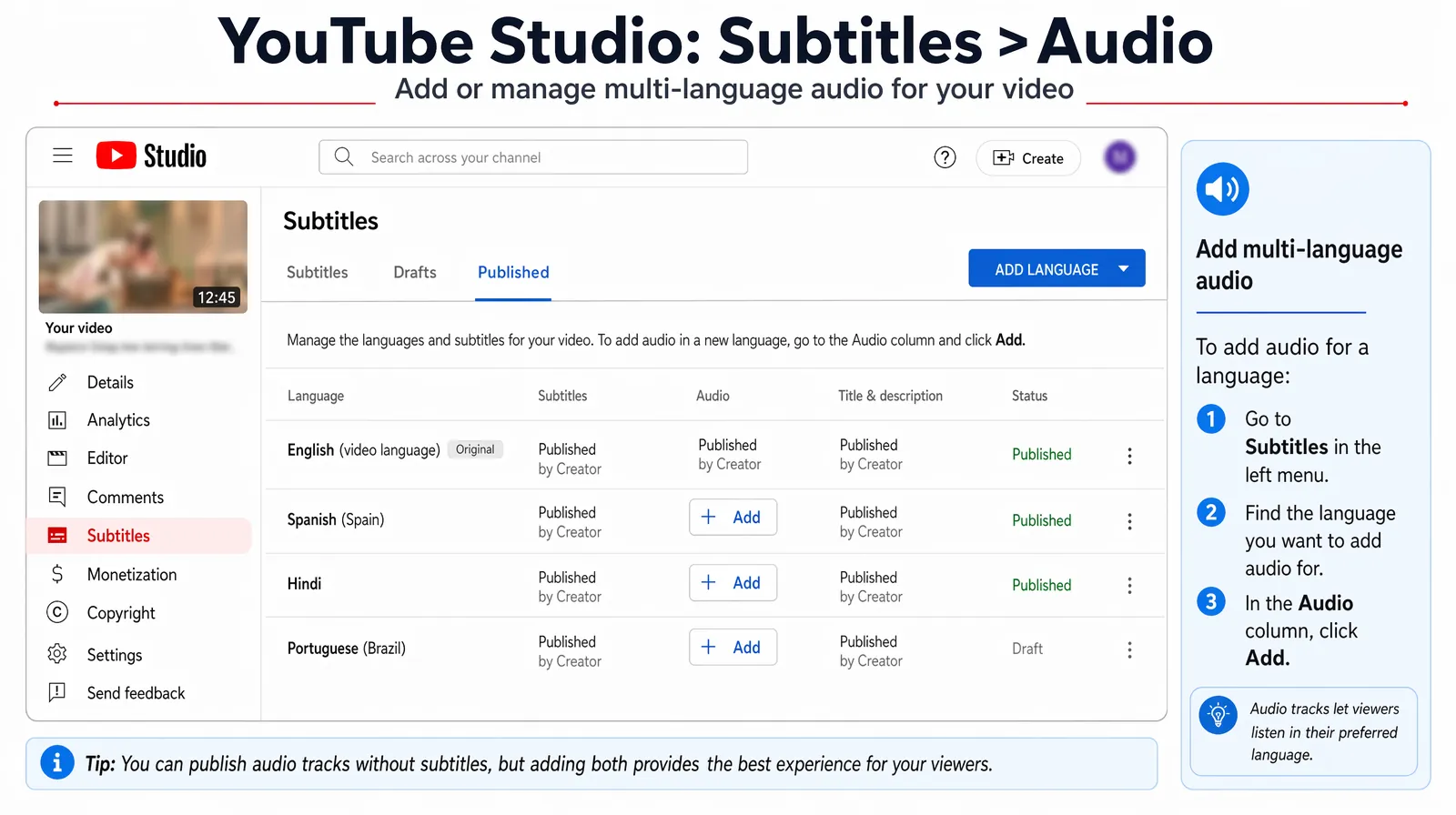Click the lightbulb icon in side panel
Viewport: 1456px width, 815px height.
1218,715
